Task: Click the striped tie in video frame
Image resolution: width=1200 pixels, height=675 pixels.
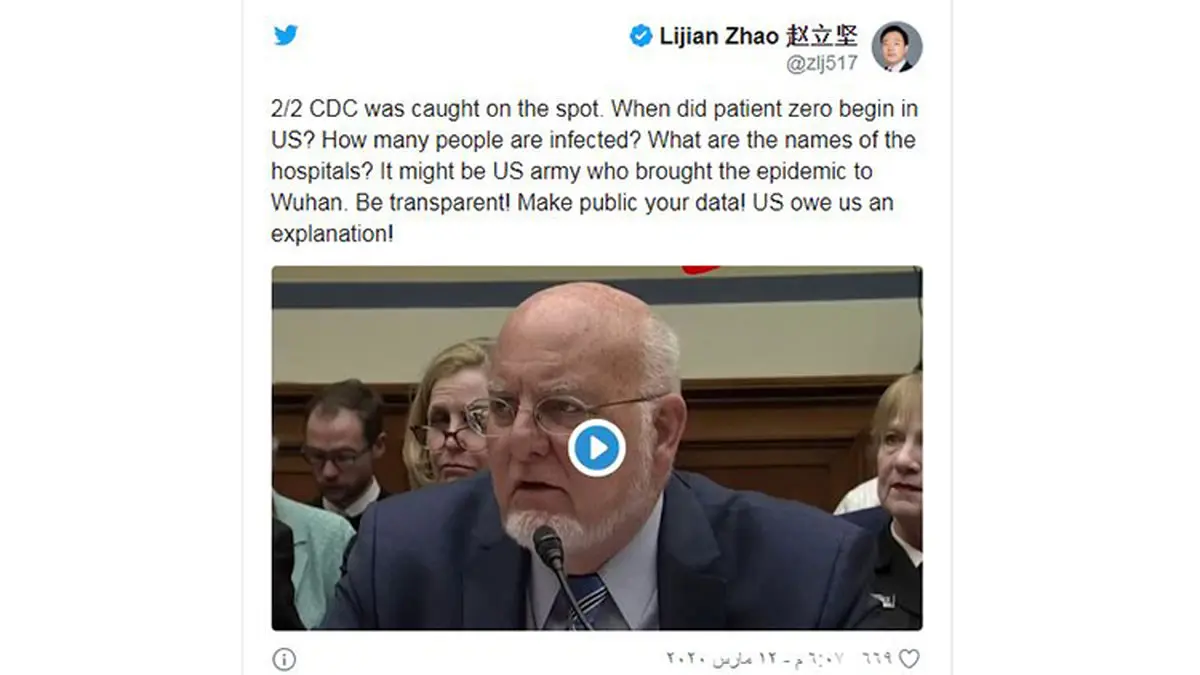Action: click(x=587, y=601)
